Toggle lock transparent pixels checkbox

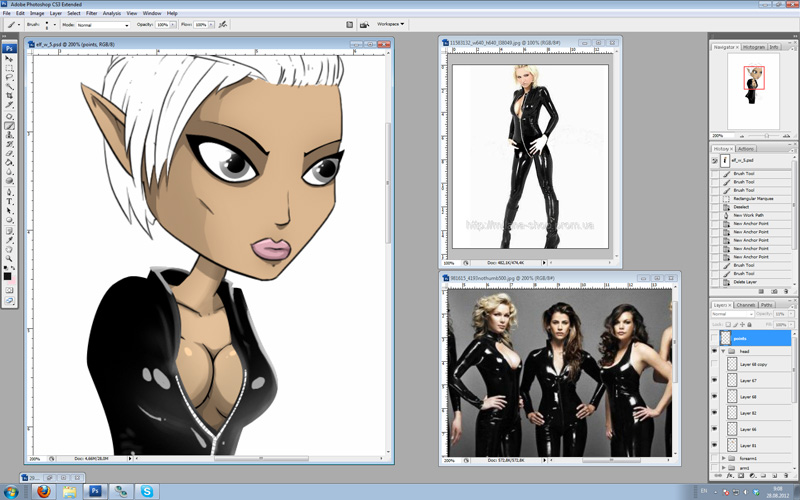tap(728, 324)
